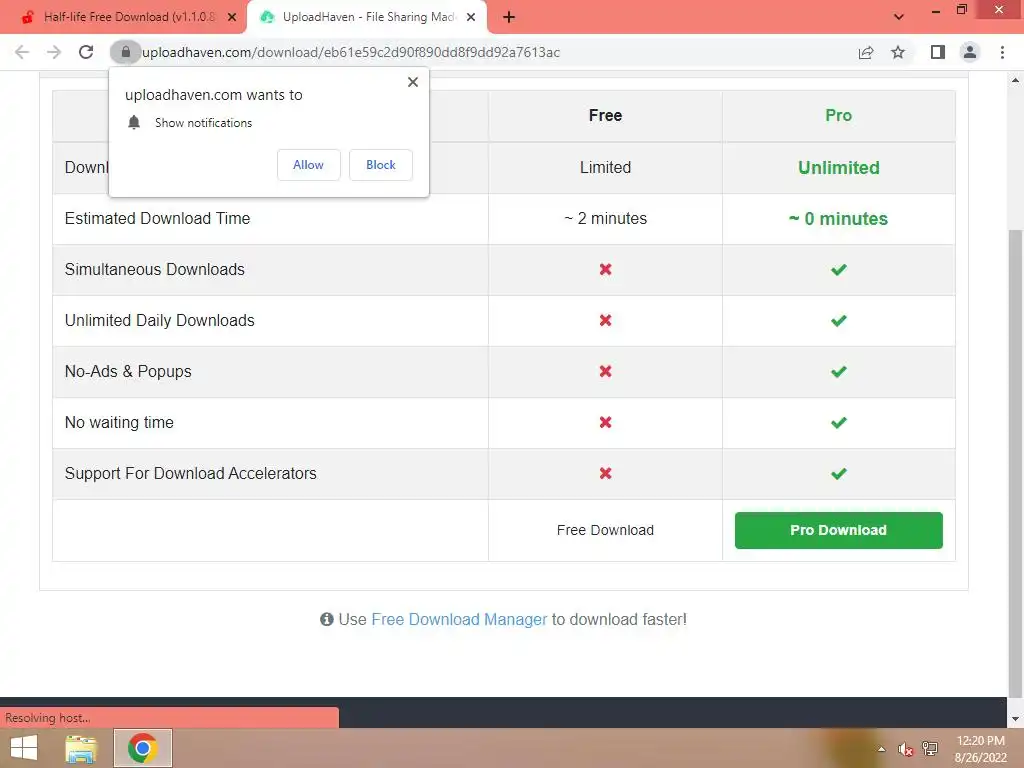The height and width of the screenshot is (768, 1024).
Task: Click the bell icon in notification prompt
Action: click(134, 123)
